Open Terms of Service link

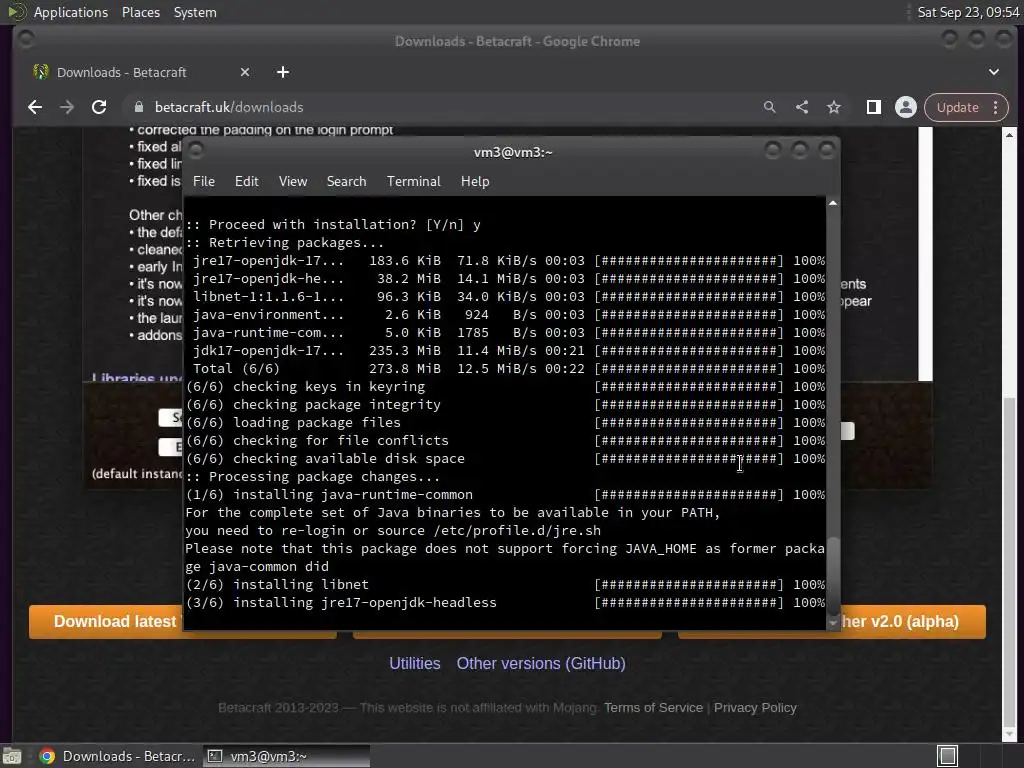coord(653,708)
